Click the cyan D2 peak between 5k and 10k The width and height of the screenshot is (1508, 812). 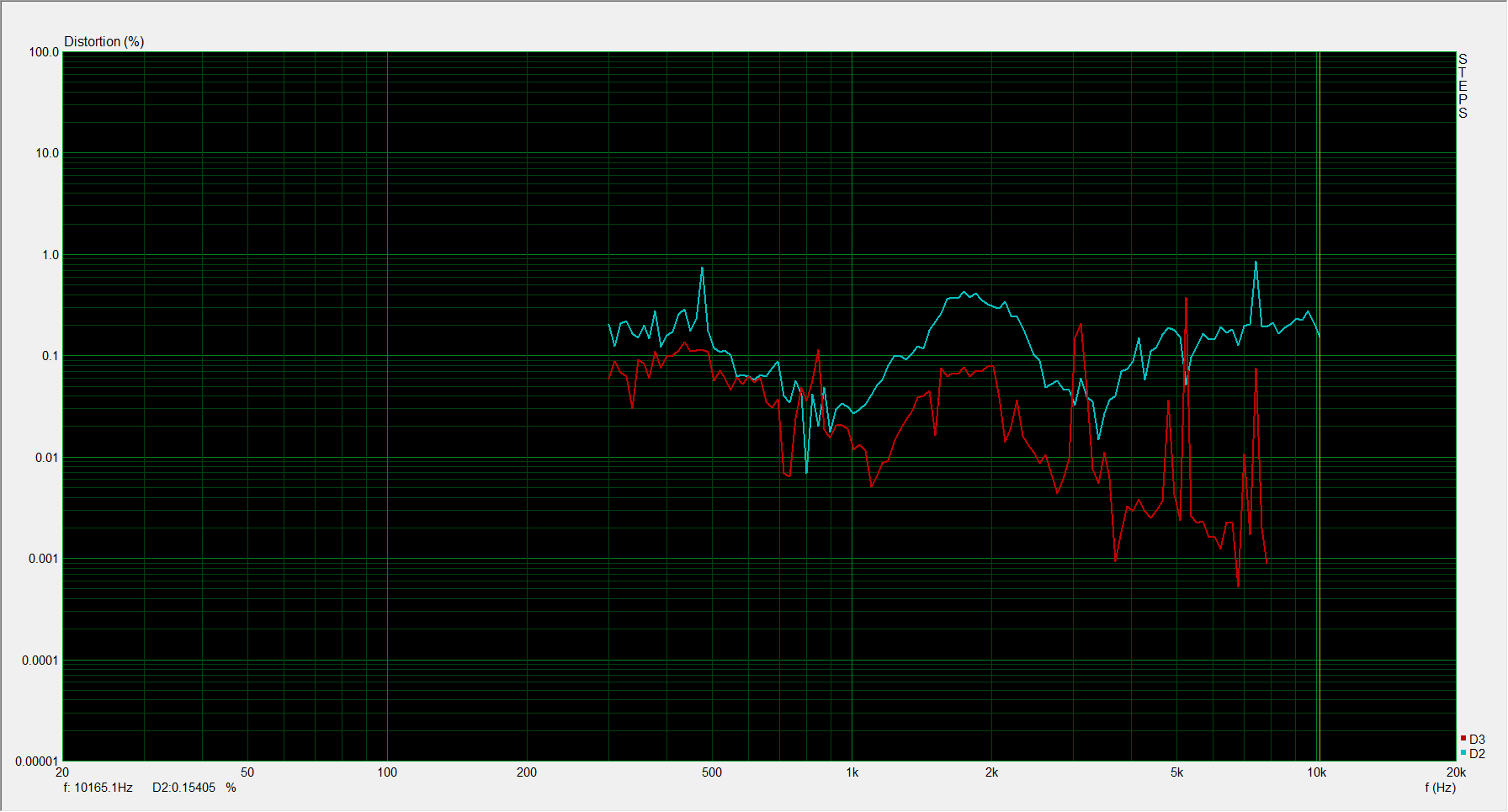click(x=1256, y=262)
